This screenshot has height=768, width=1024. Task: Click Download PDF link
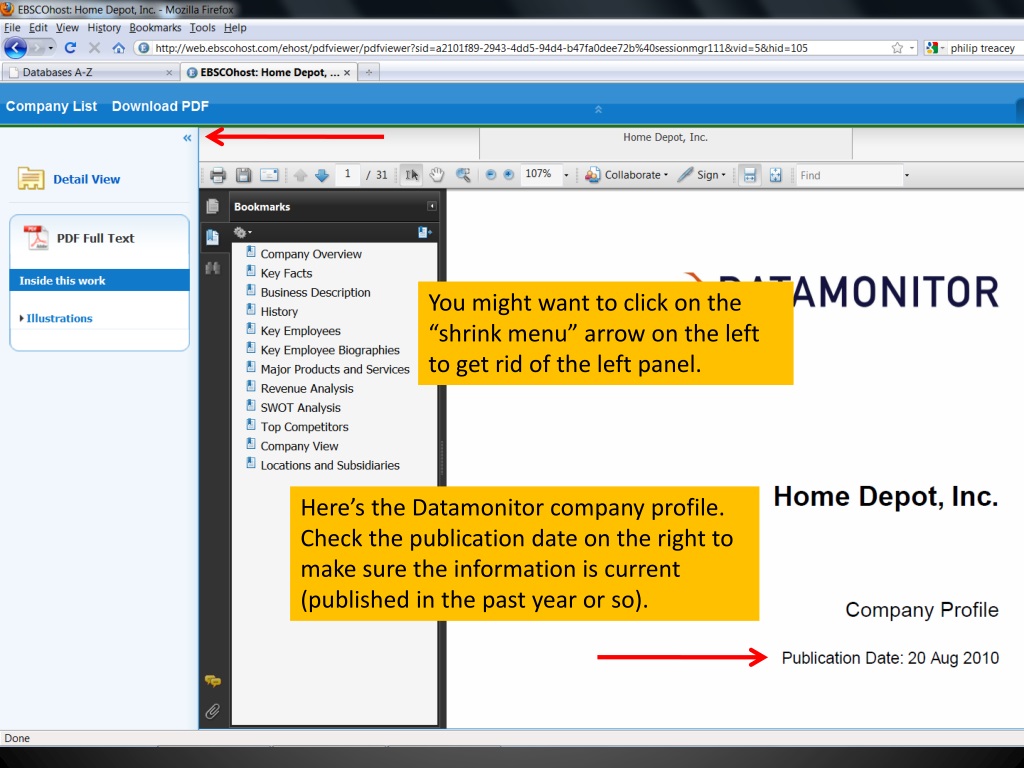(160, 106)
